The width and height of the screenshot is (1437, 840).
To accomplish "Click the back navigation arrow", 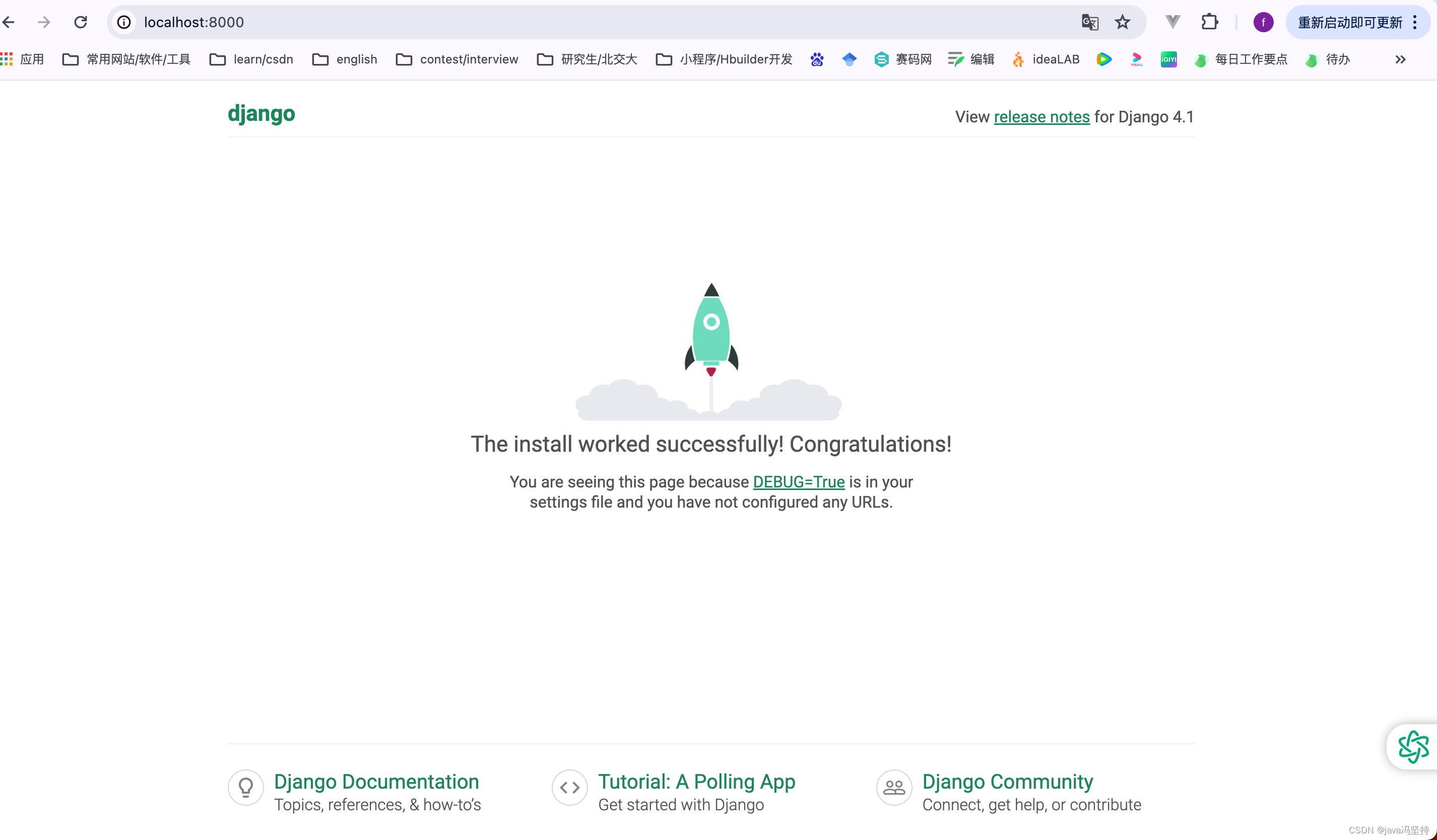I will coord(9,22).
